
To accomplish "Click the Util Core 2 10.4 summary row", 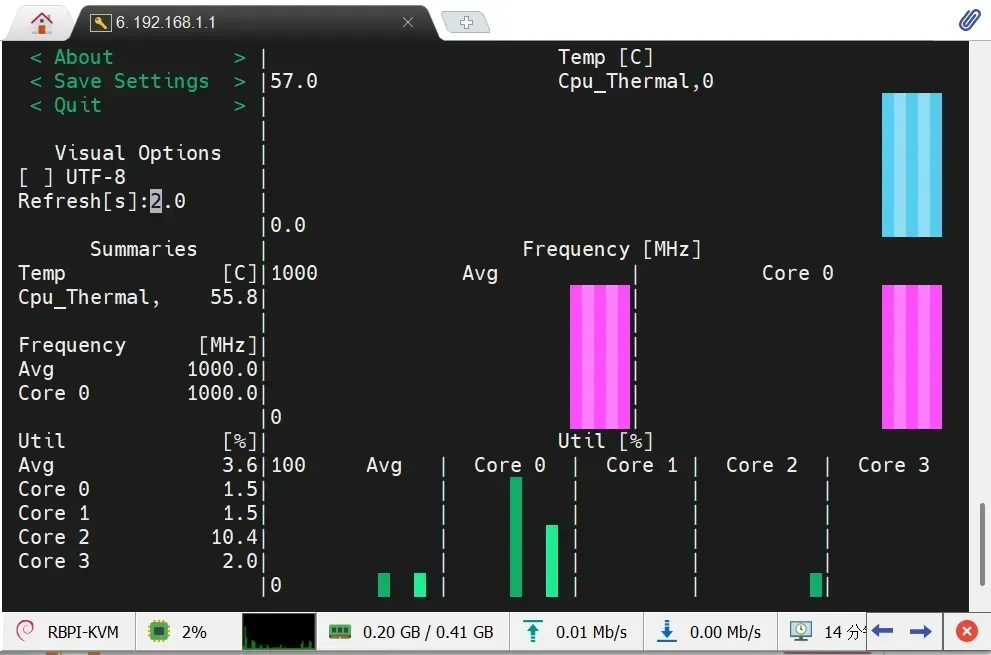I will (138, 537).
